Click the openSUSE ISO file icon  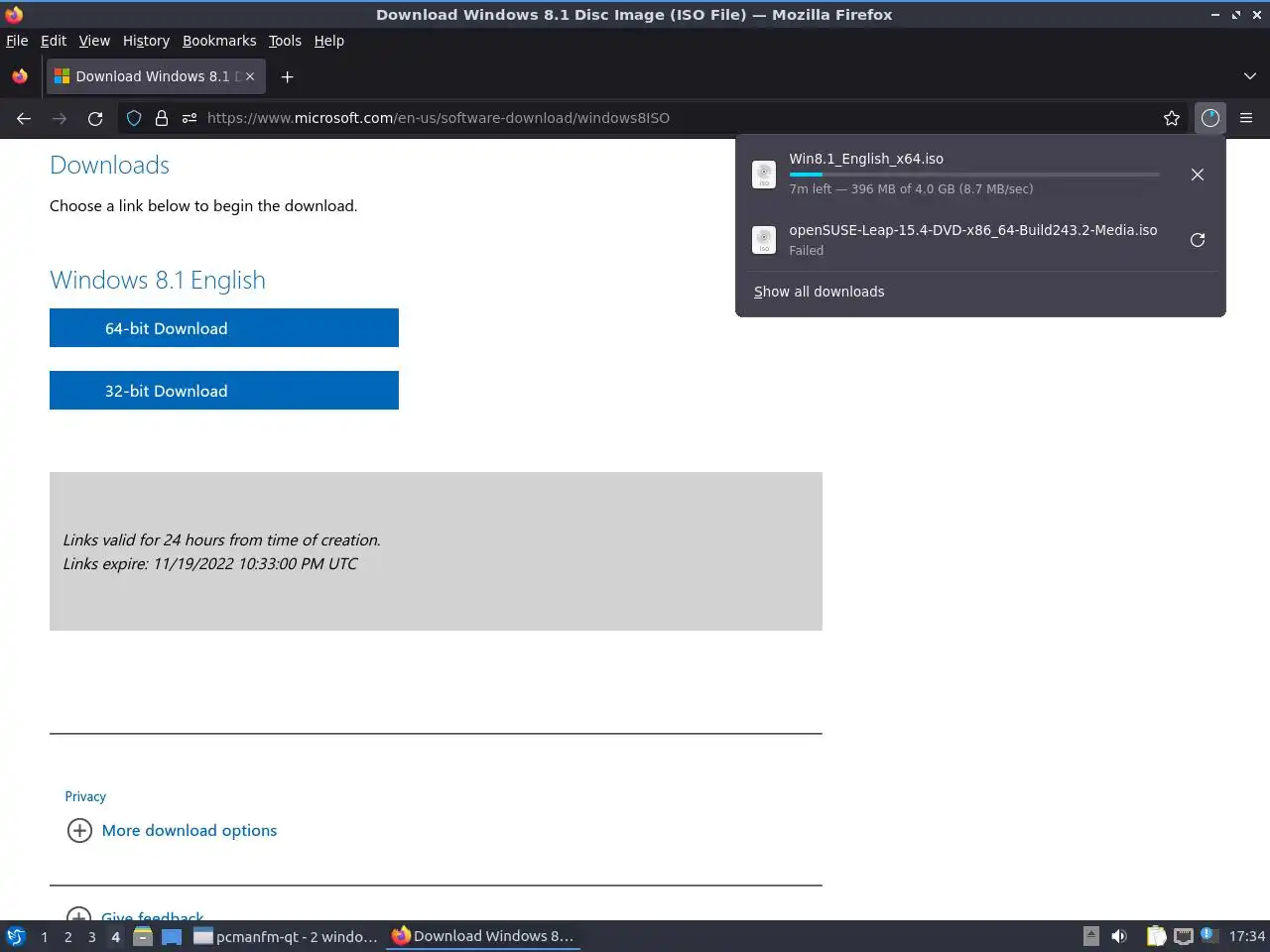point(764,240)
